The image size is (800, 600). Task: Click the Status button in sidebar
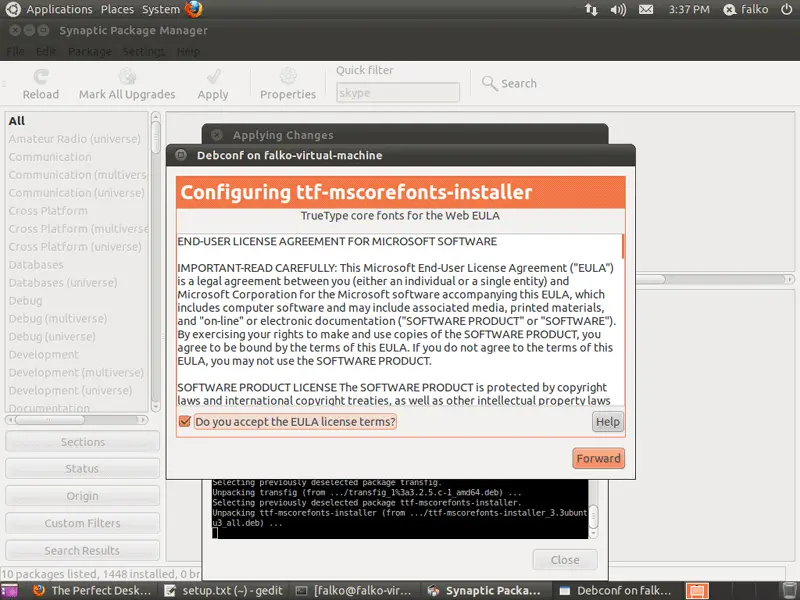click(x=83, y=468)
